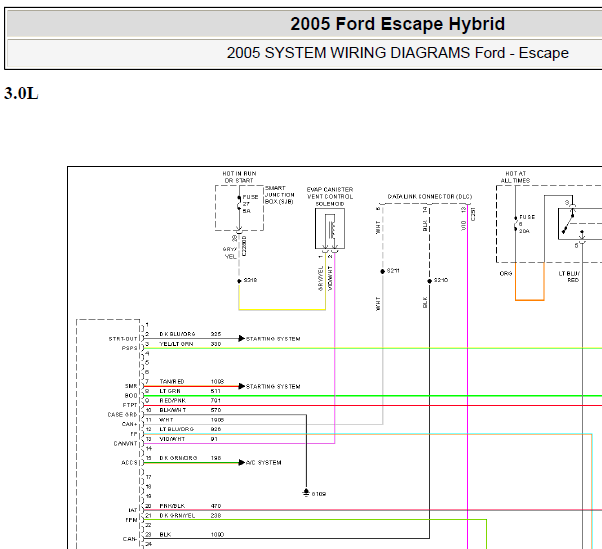
Task: Click the 'CASE GRD' pin label
Action: (122, 415)
